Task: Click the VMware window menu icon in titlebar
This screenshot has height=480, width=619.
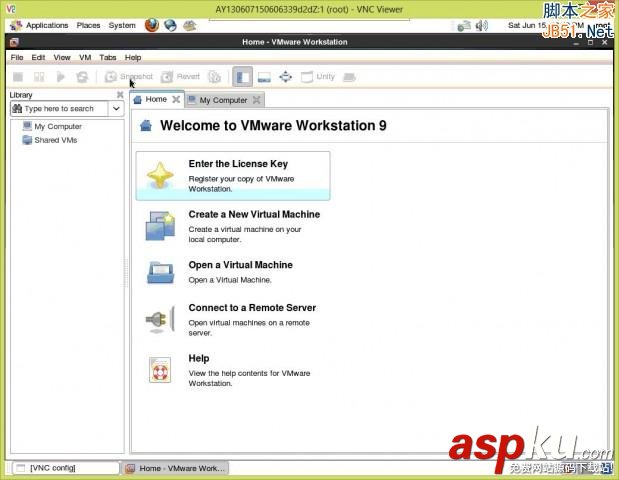Action: (14, 42)
